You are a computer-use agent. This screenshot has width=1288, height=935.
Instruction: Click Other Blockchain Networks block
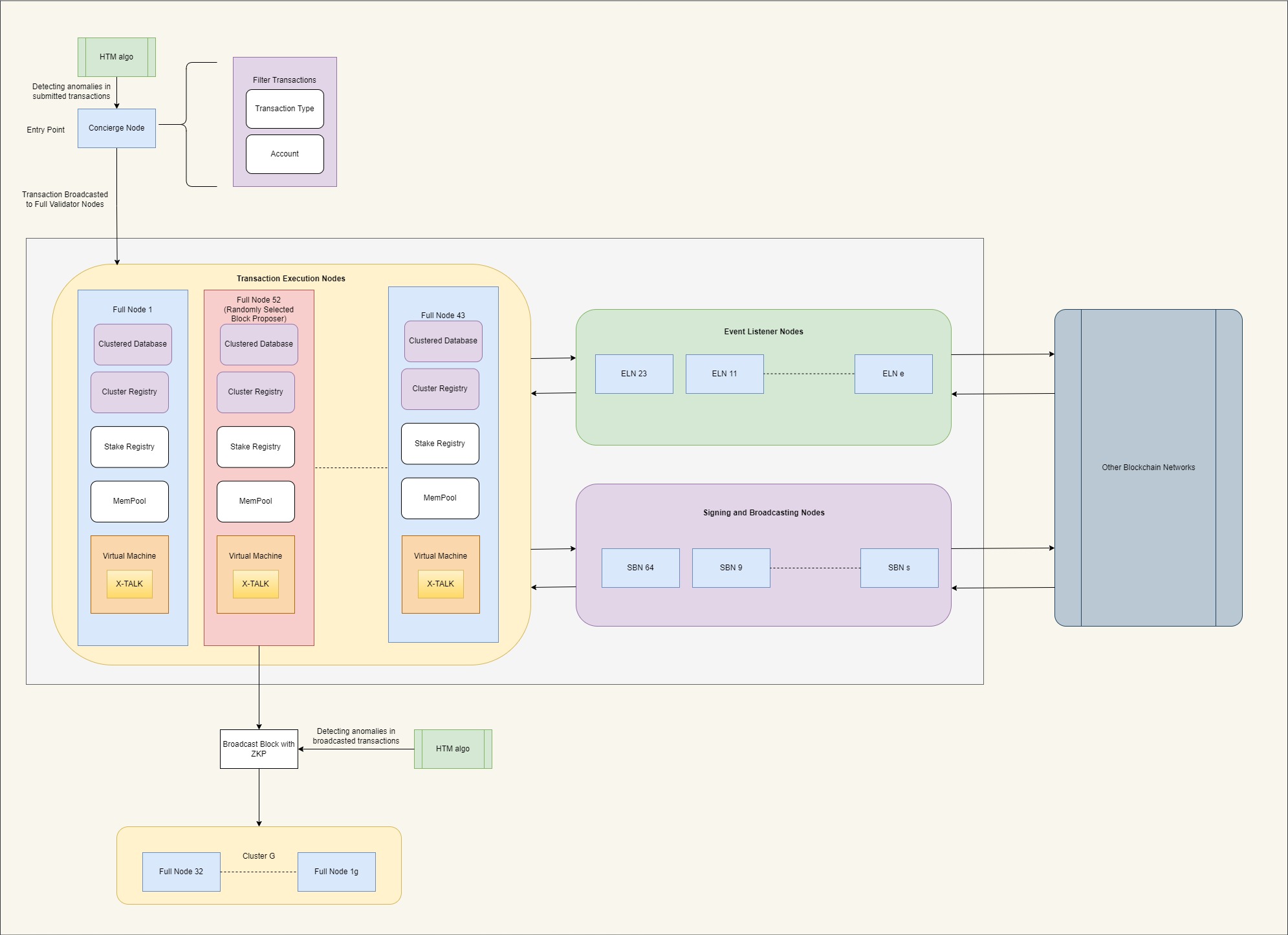1148,467
